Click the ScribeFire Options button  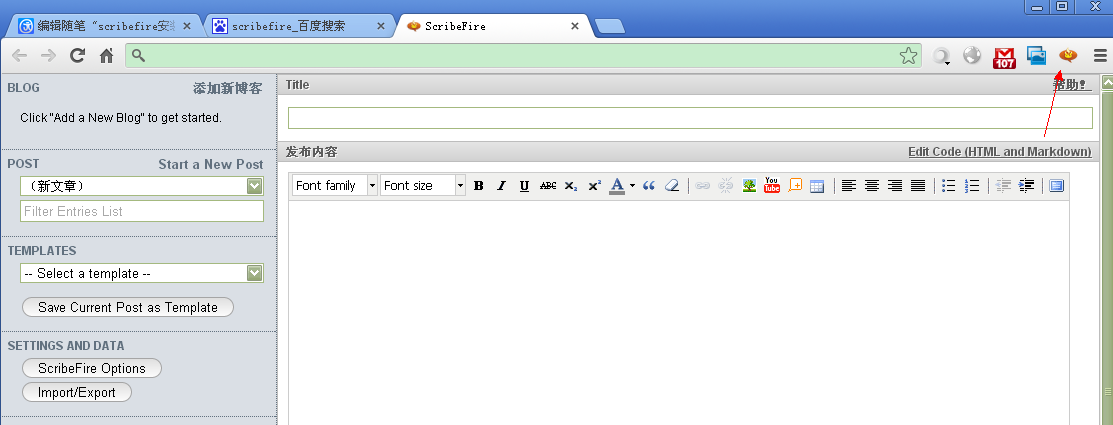click(x=92, y=368)
